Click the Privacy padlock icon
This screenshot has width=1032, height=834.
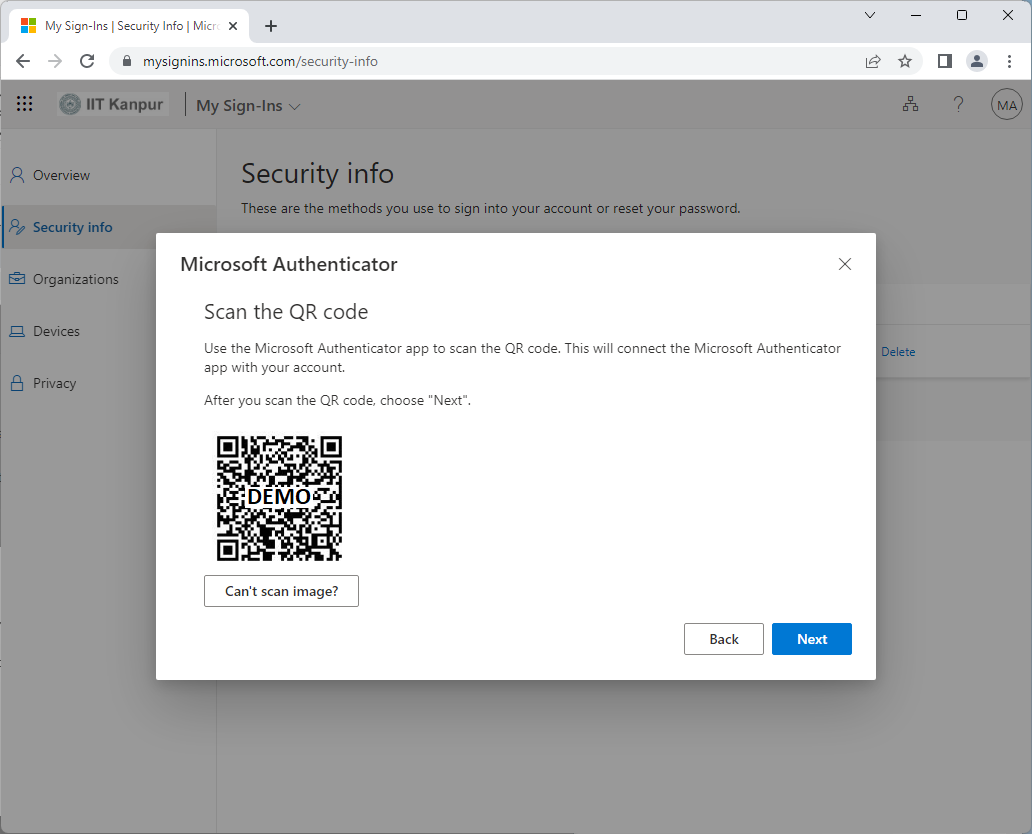pos(17,383)
